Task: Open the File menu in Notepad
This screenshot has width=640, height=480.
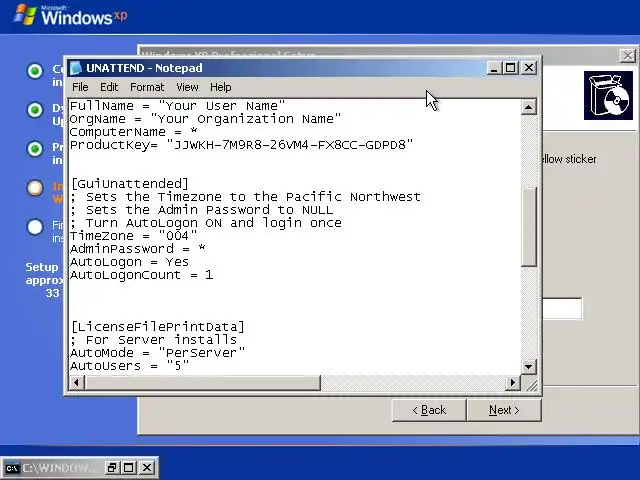Action: tap(80, 87)
